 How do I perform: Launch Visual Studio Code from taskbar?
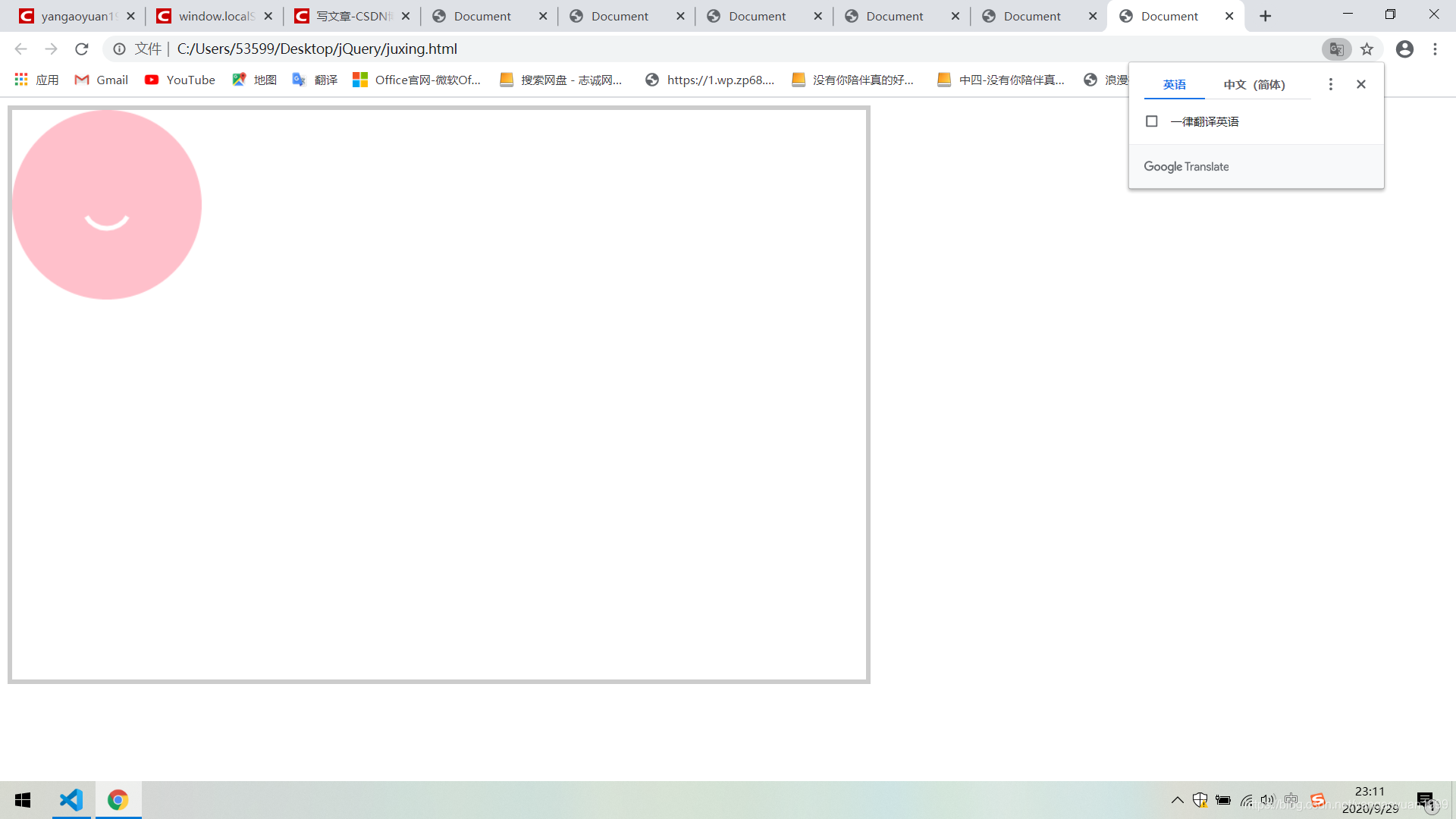click(x=71, y=800)
